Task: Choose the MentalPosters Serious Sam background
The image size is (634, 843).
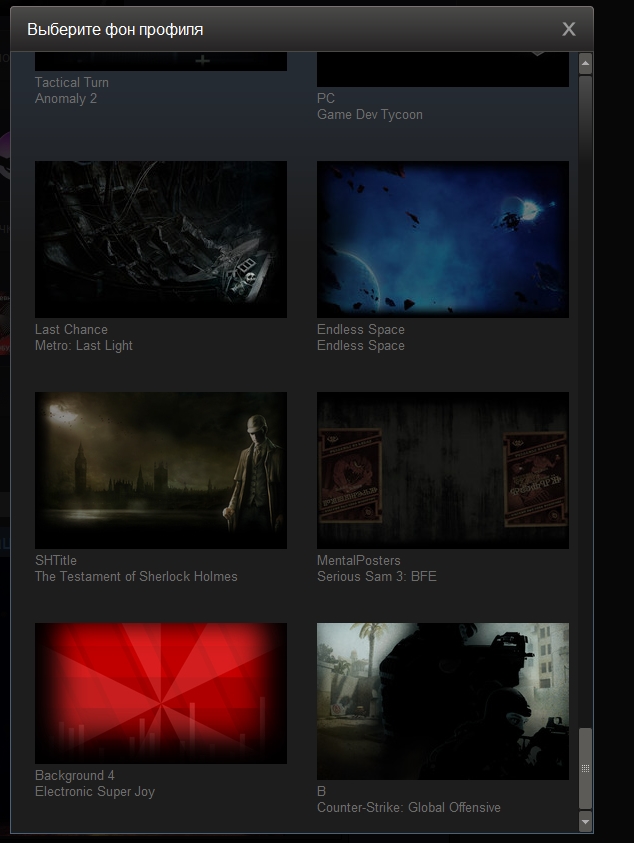Action: coord(443,470)
